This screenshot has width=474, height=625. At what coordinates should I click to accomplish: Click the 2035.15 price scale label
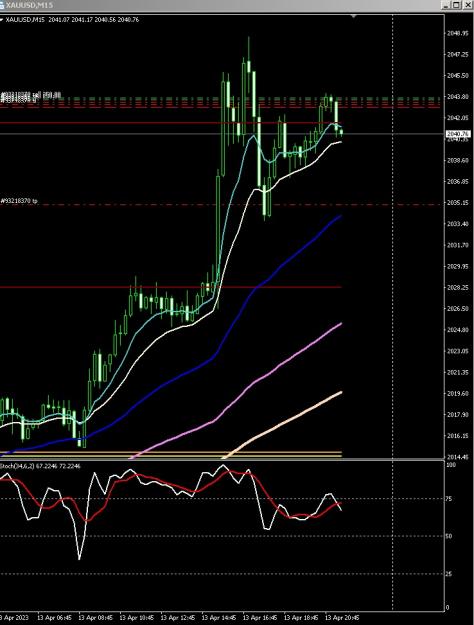pyautogui.click(x=457, y=202)
